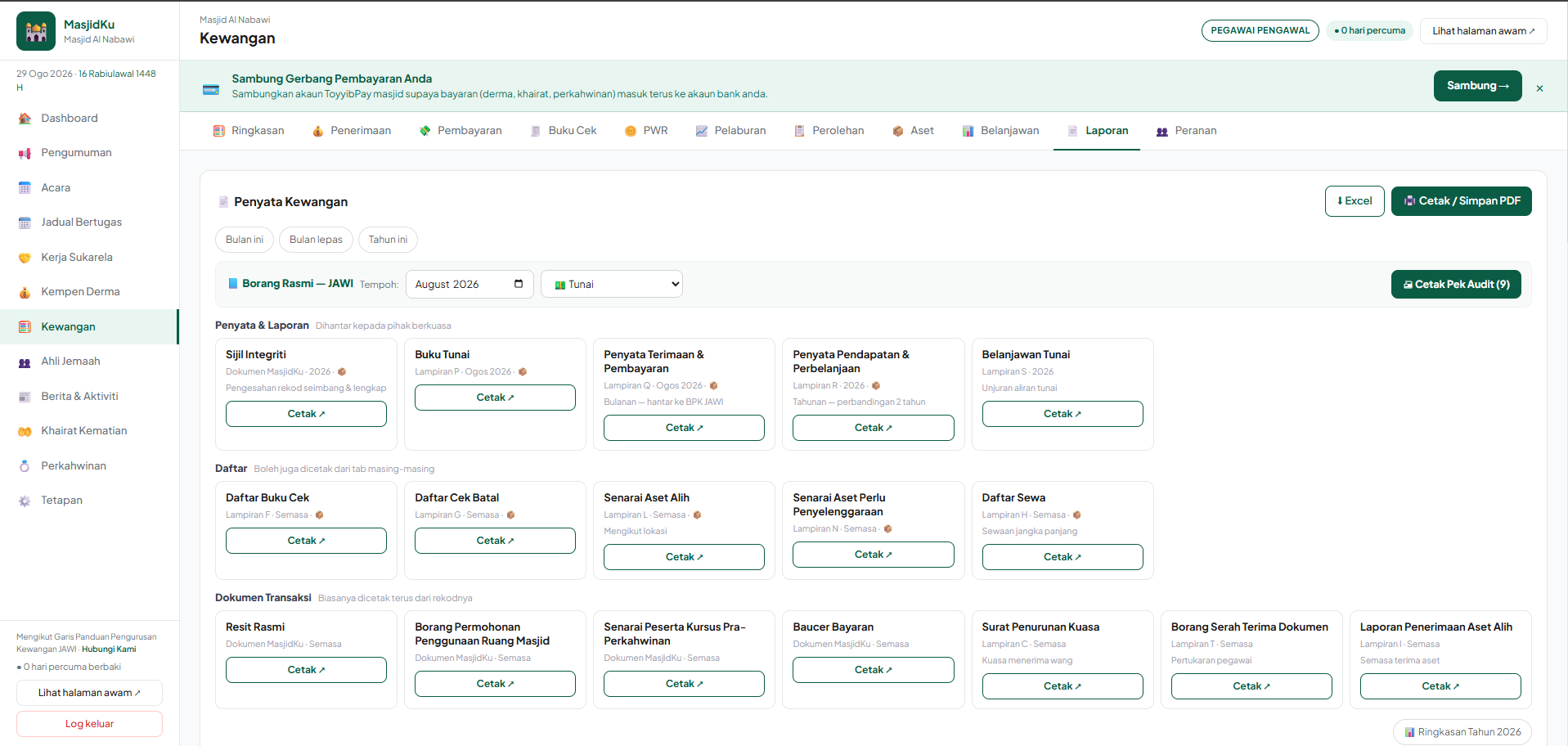This screenshot has height=746, width=1568.
Task: Open the Penerimaan tab
Action: tap(352, 131)
